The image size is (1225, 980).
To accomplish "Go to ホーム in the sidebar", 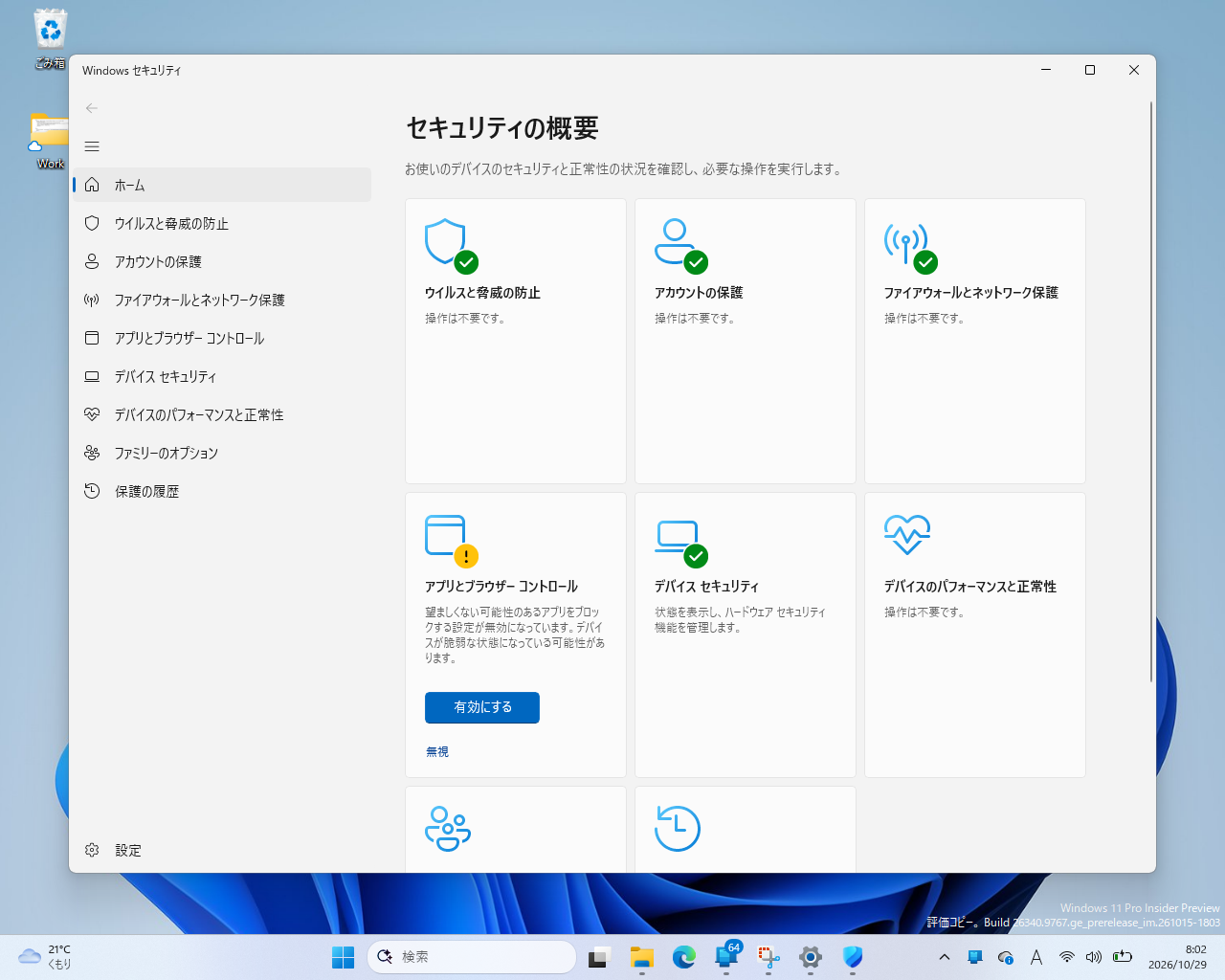I will point(222,185).
